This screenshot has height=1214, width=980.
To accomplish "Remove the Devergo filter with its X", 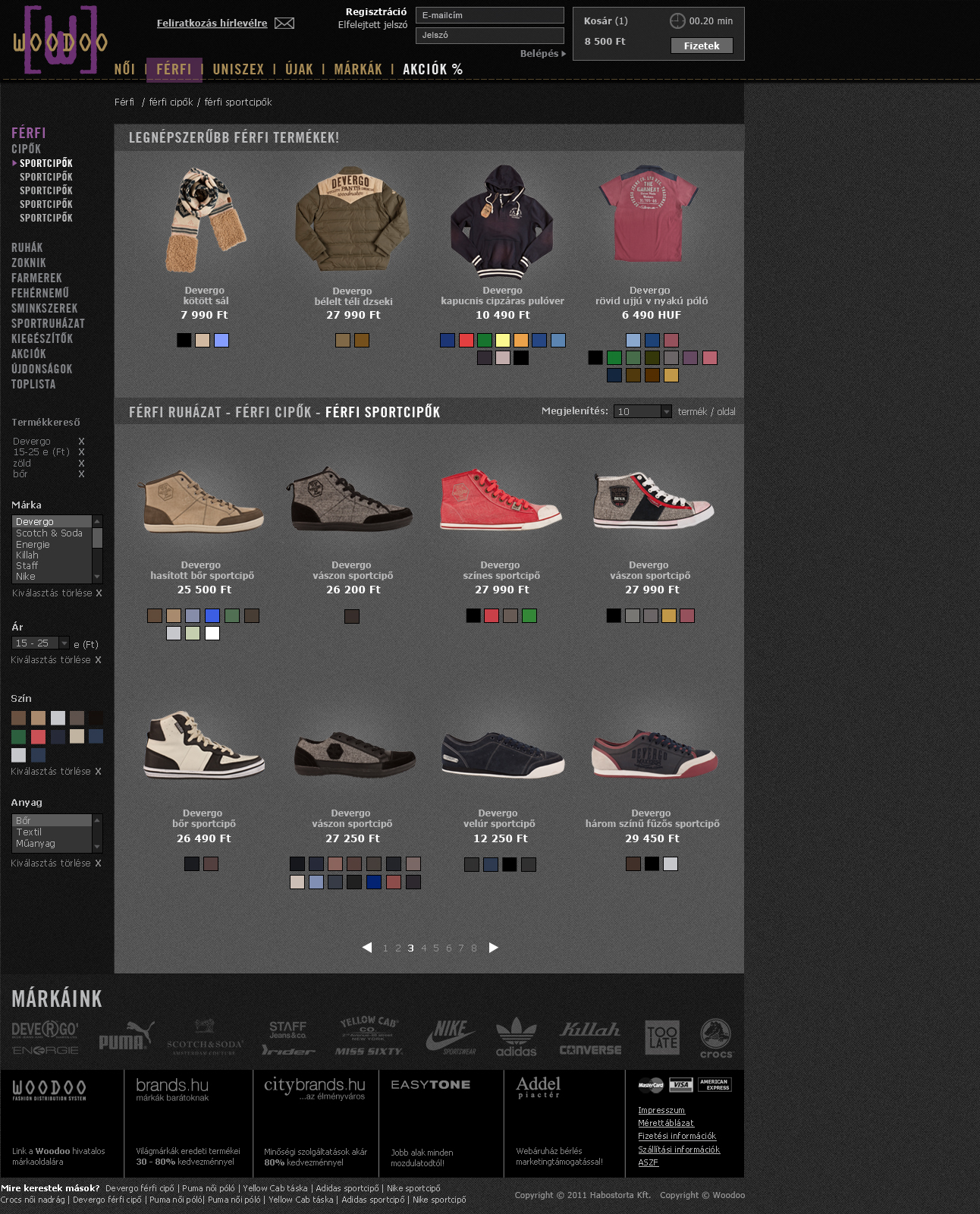I will pyautogui.click(x=81, y=442).
